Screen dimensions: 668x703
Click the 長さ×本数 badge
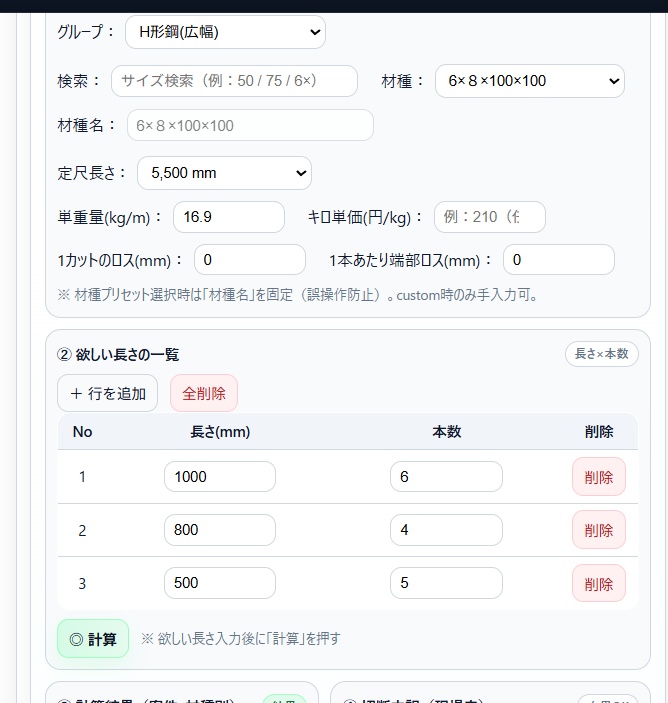pos(602,354)
